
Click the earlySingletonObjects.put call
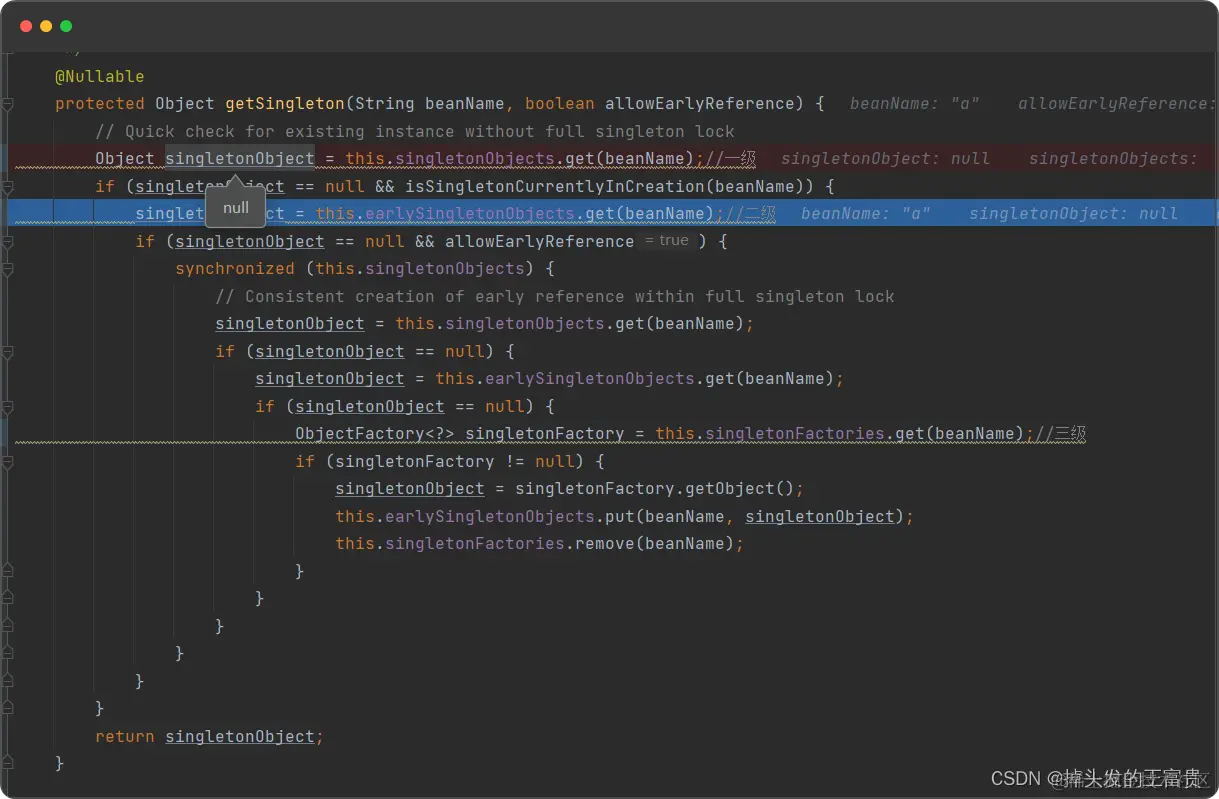click(510, 516)
